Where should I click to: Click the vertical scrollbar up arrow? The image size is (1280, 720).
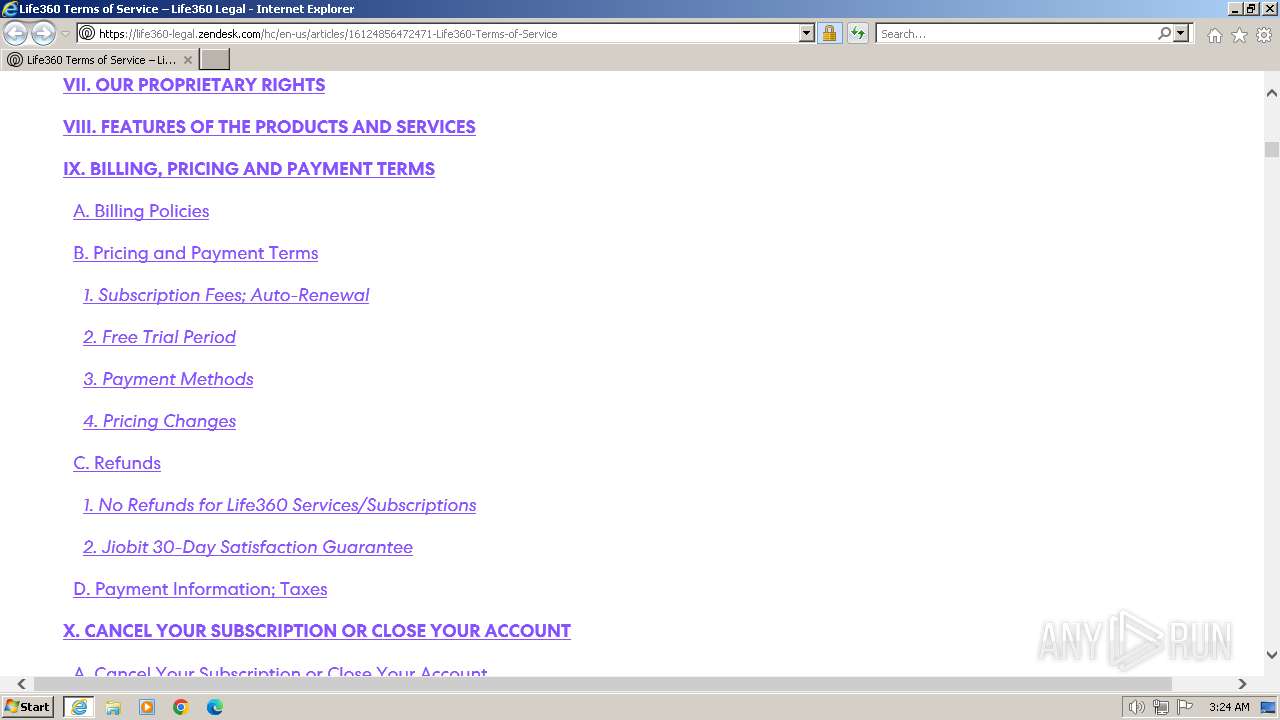pos(1271,93)
